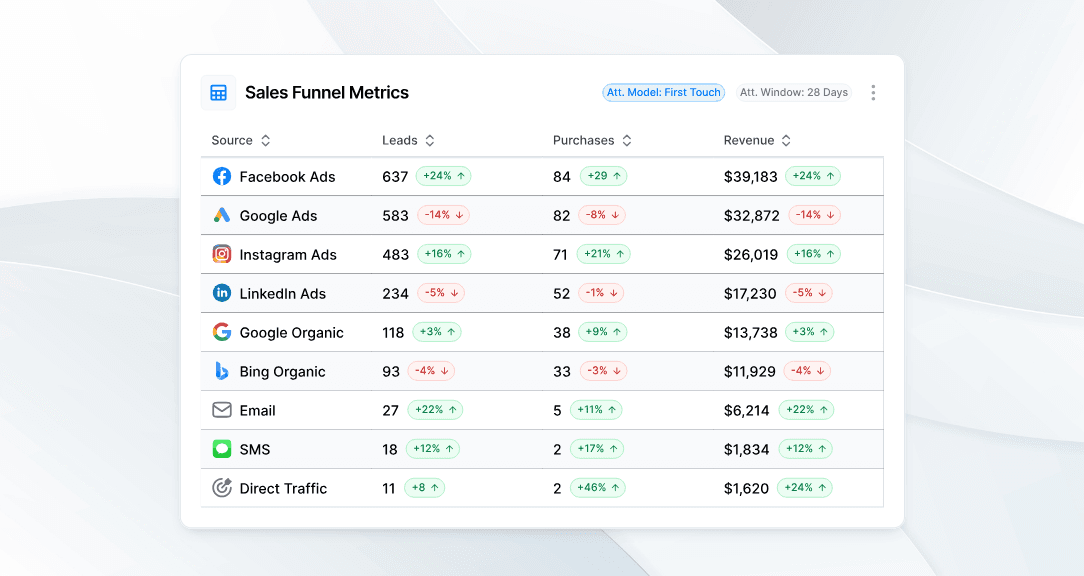
Task: Click Google Ads purchases -8% badge
Action: [x=602, y=215]
